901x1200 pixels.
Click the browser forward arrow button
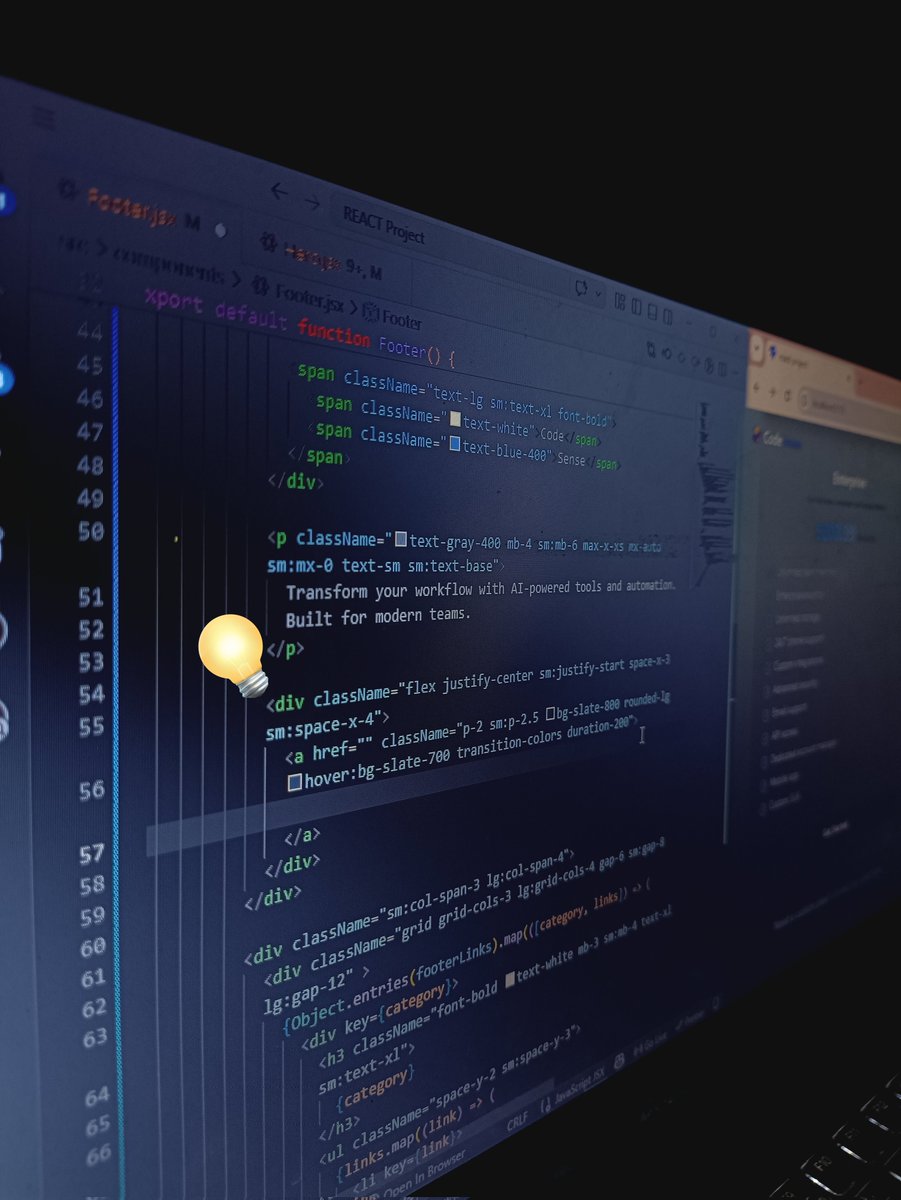(x=772, y=393)
